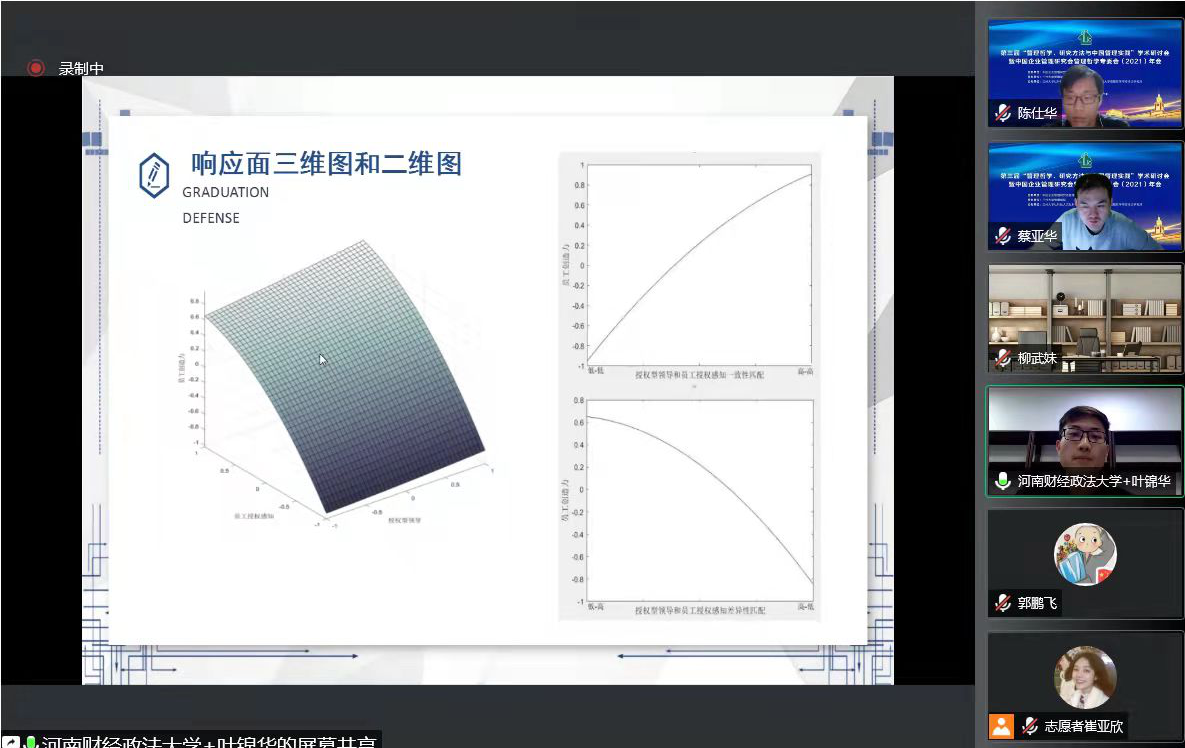Image resolution: width=1185 pixels, height=748 pixels.
Task: Click the share arrow icon in bottom-left label
Action: (10, 743)
